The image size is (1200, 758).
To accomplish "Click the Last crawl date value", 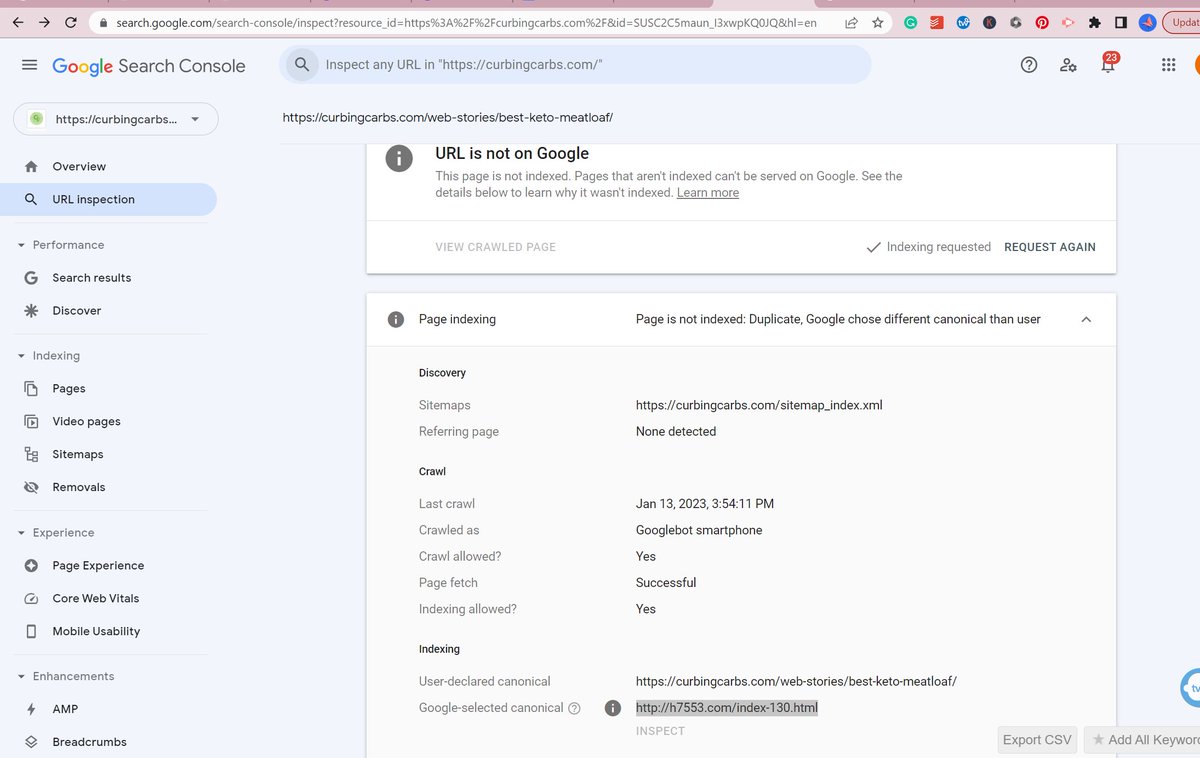I will [x=705, y=504].
